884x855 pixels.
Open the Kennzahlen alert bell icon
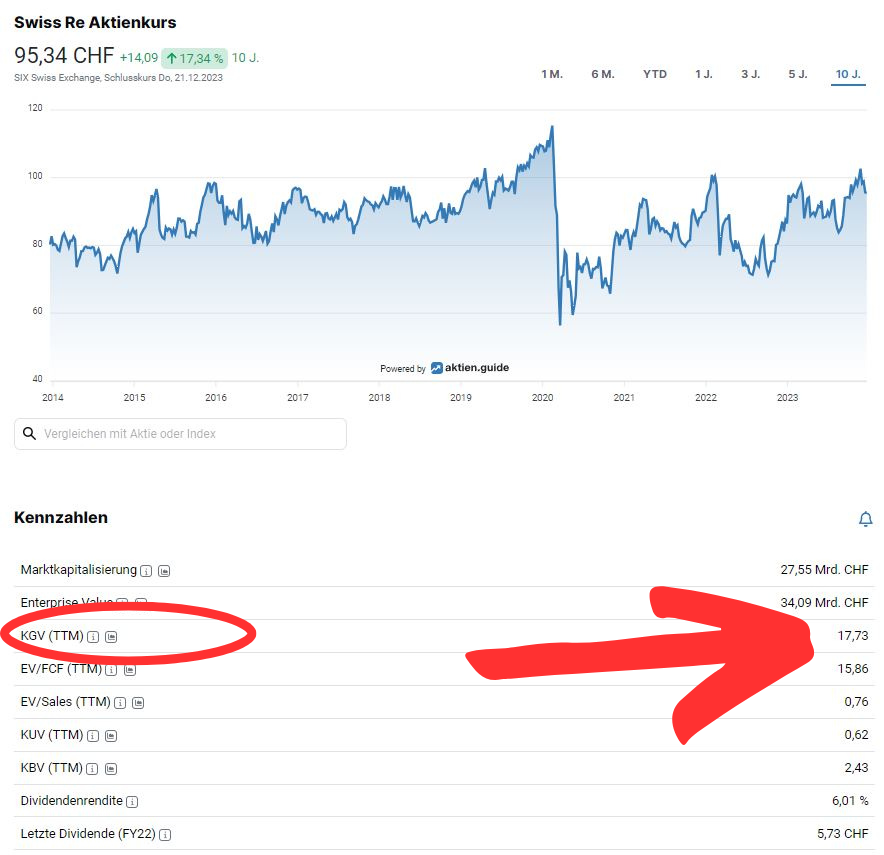(865, 519)
